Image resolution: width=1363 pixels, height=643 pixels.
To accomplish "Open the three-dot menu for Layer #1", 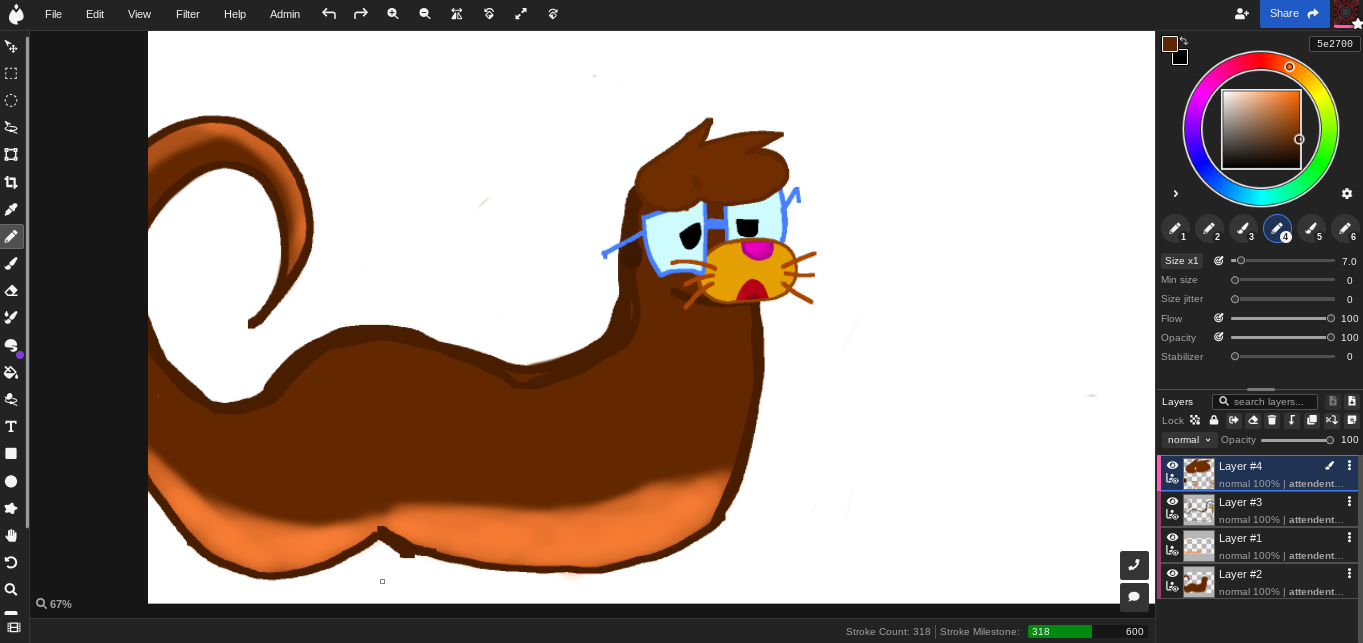I will (1349, 538).
